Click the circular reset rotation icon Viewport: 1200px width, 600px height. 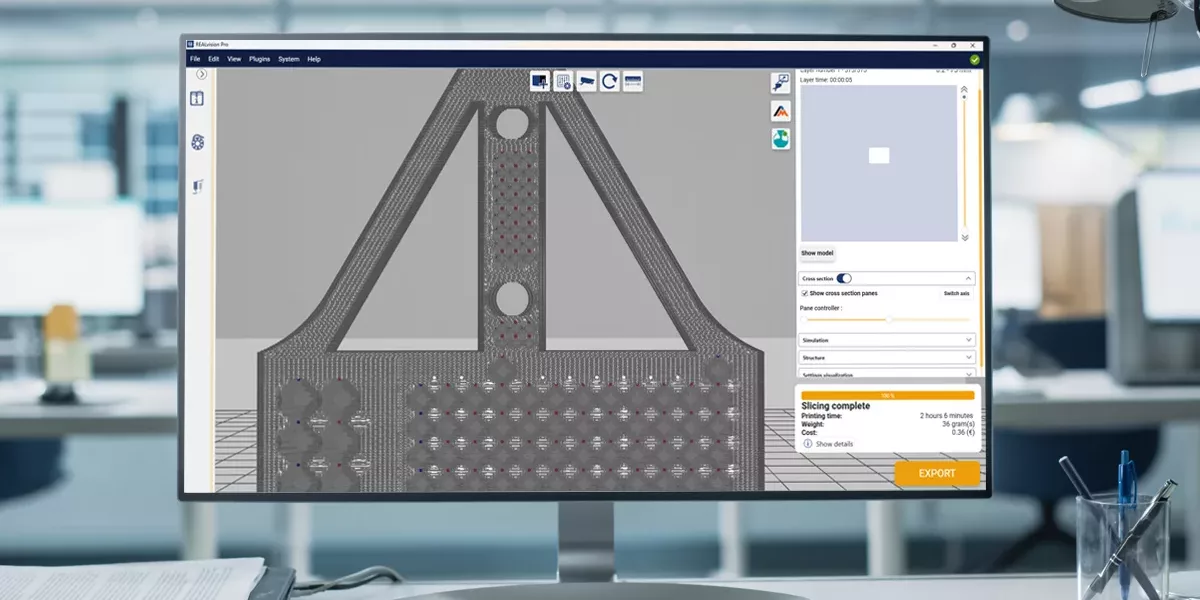pos(609,82)
